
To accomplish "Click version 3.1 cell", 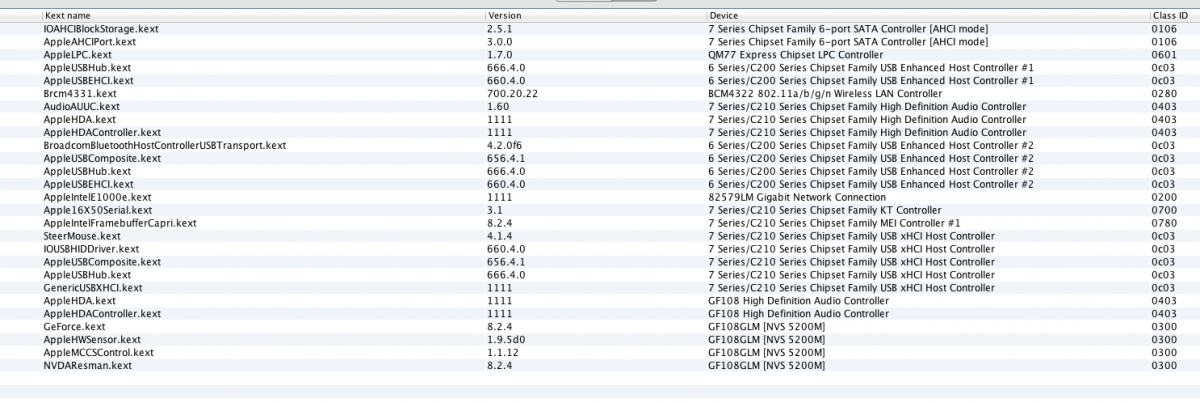I will [x=493, y=210].
